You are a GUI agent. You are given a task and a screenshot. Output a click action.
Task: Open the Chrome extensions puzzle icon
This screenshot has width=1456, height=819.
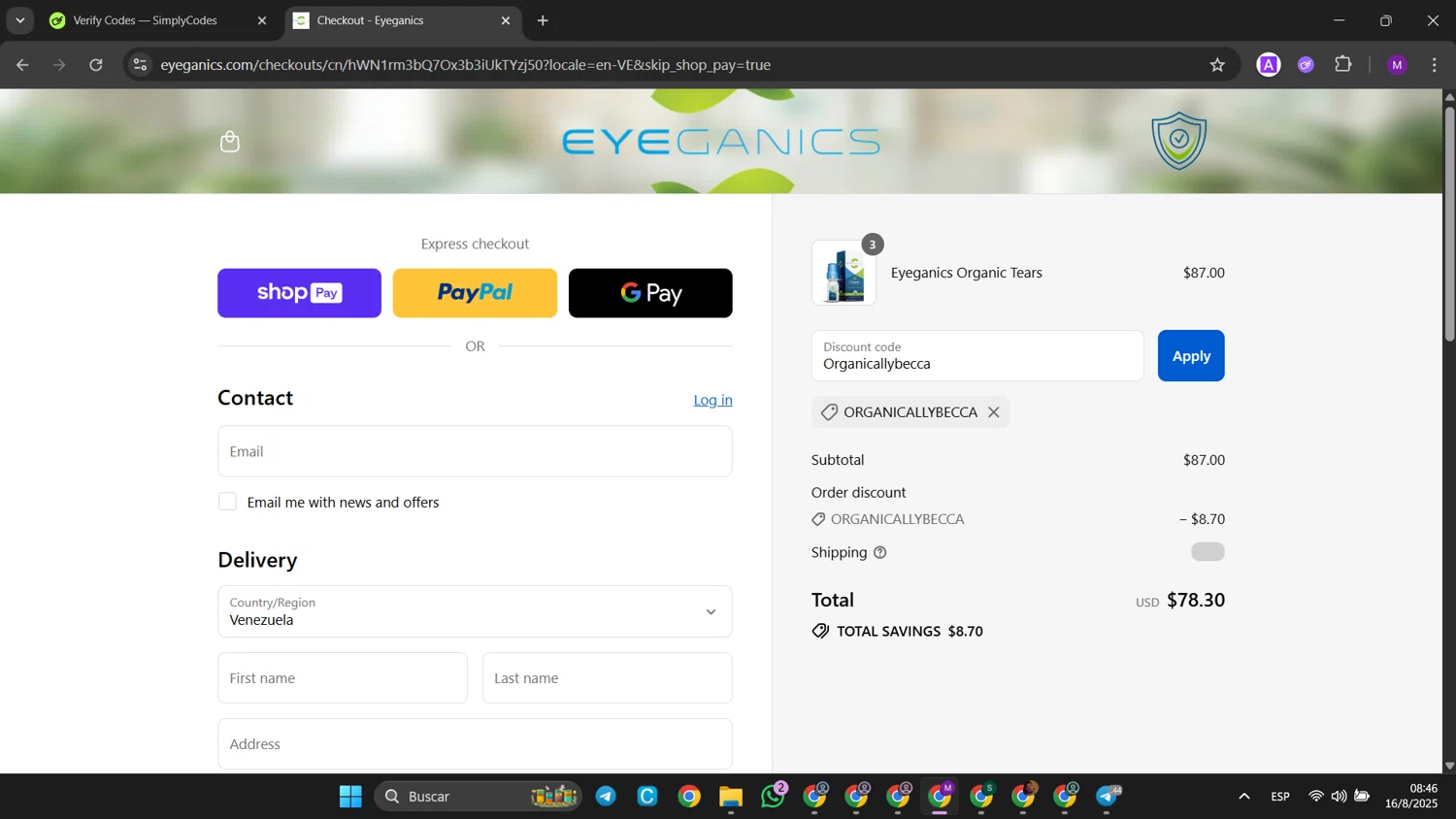click(x=1343, y=65)
